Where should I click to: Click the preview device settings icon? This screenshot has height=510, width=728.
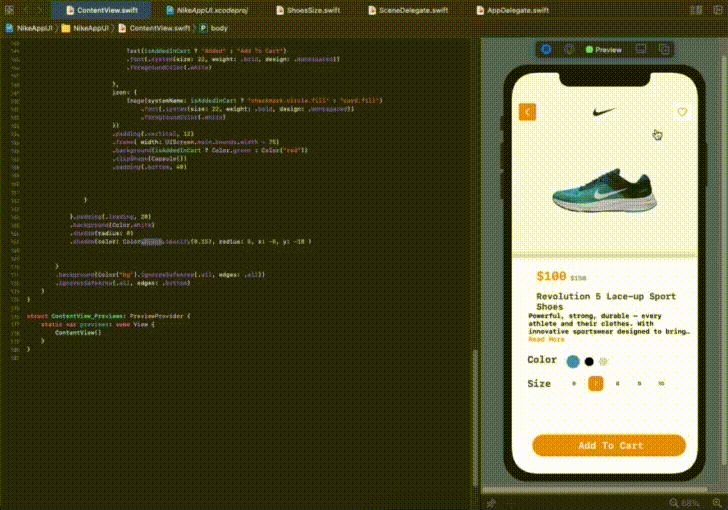coord(641,49)
